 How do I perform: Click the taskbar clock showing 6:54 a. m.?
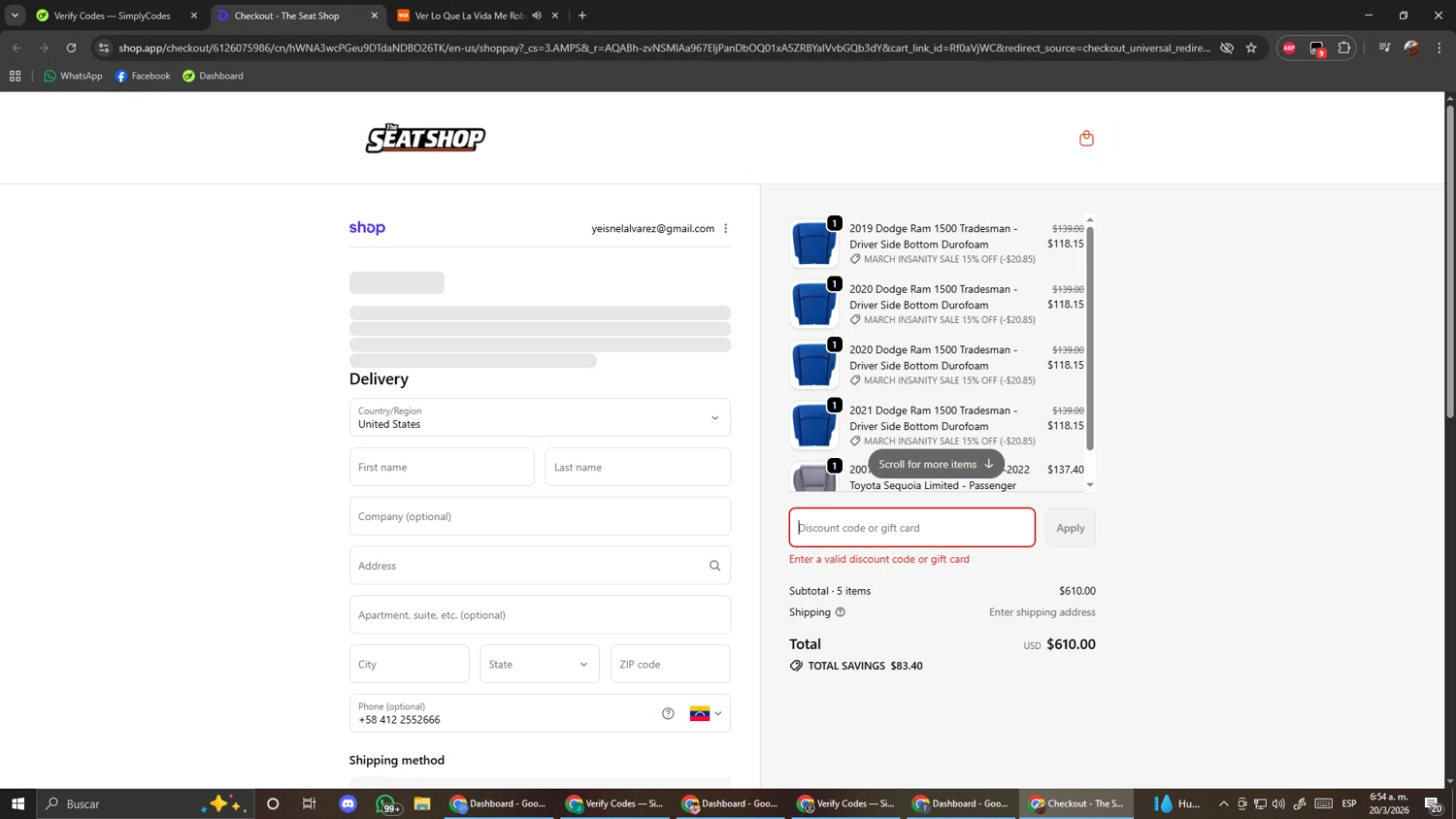[1389, 803]
